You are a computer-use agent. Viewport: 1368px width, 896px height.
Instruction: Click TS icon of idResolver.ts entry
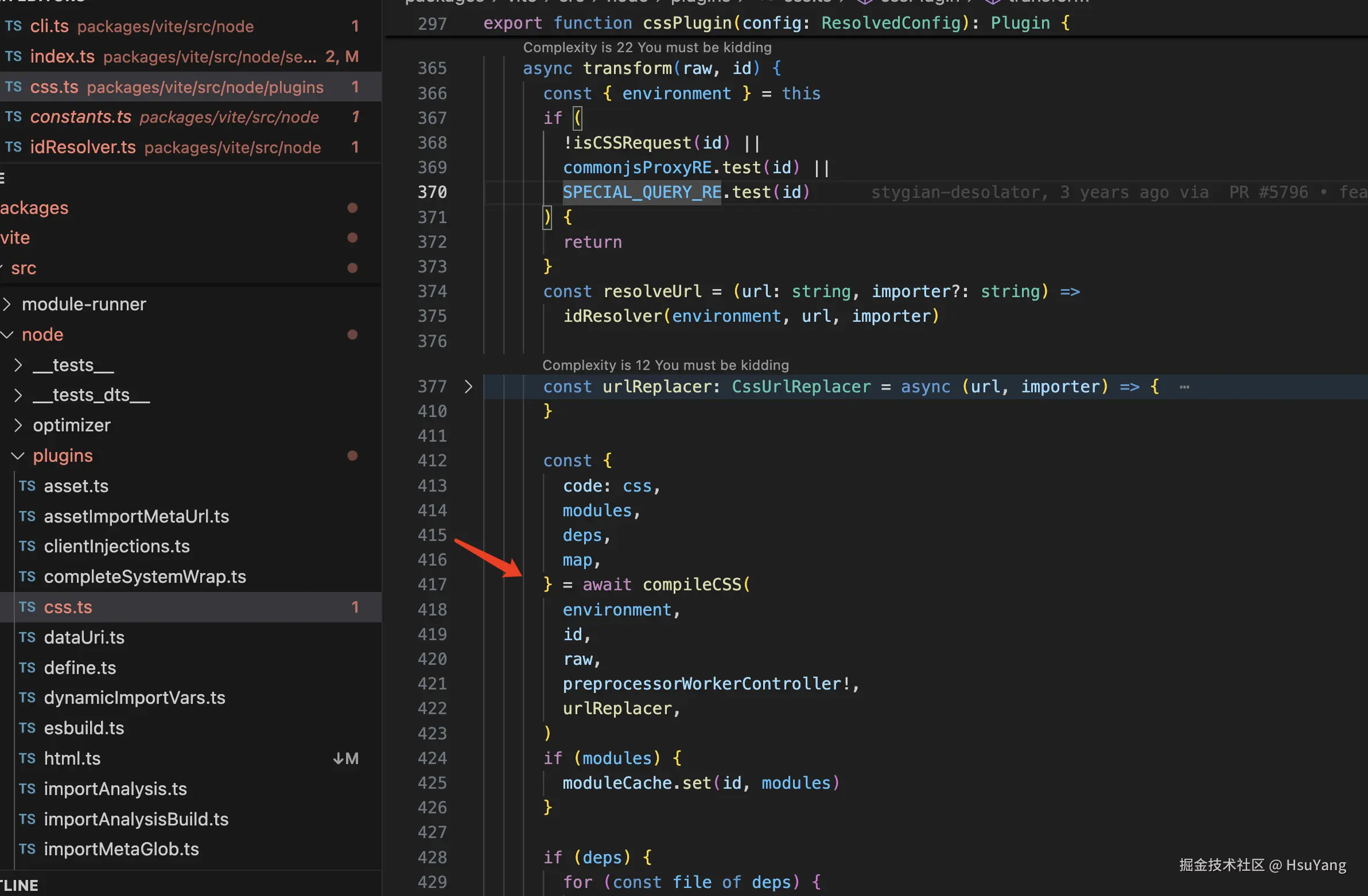(x=13, y=147)
